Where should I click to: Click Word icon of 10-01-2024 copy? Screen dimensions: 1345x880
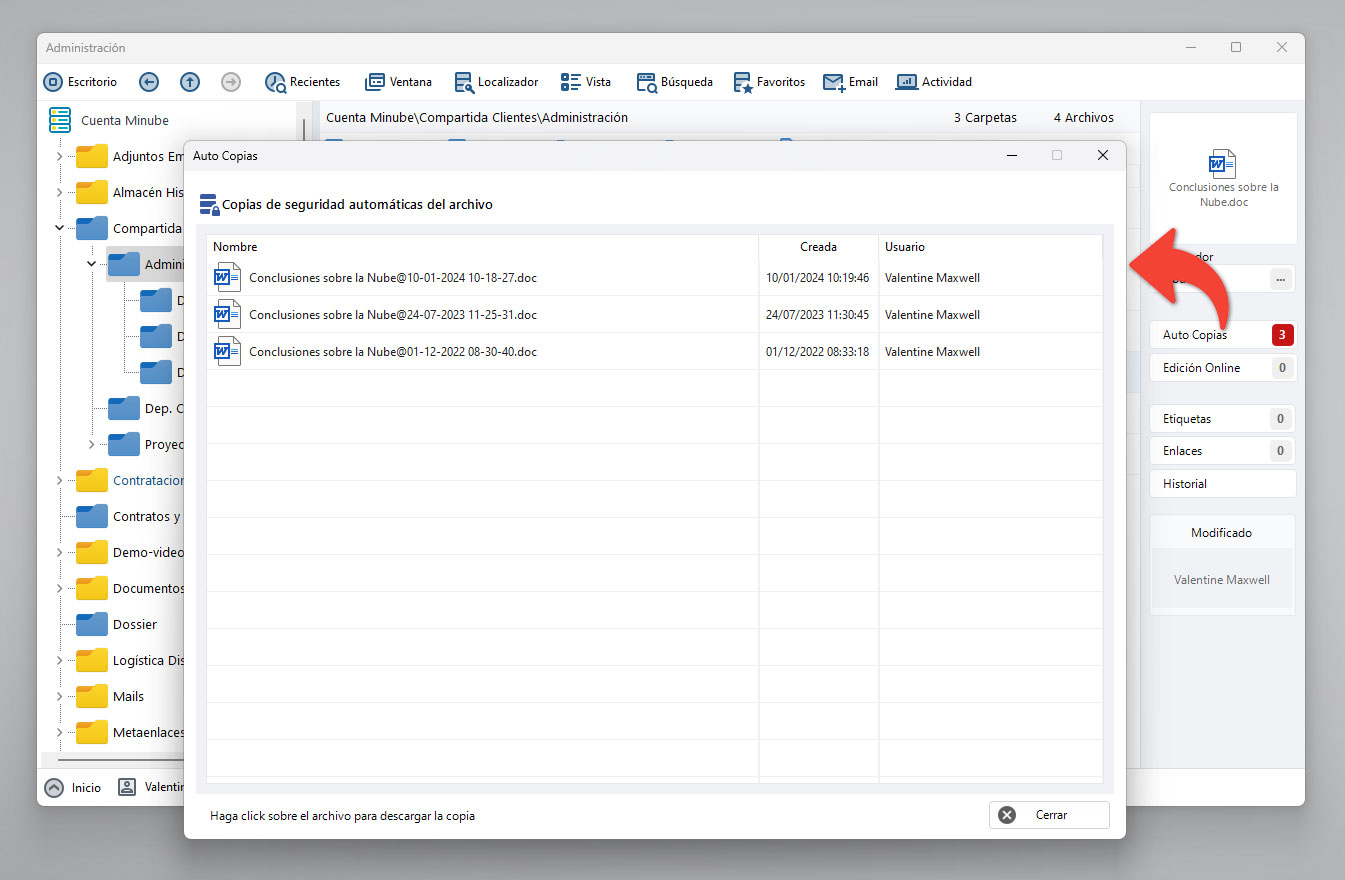coord(228,277)
